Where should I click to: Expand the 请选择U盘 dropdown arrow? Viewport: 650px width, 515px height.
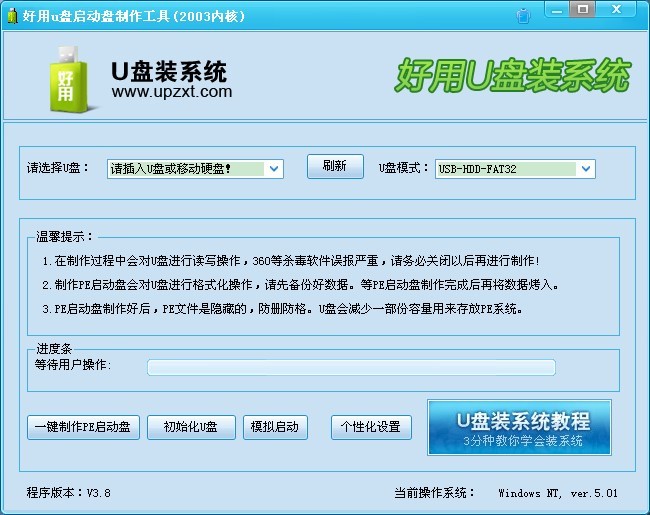click(274, 169)
